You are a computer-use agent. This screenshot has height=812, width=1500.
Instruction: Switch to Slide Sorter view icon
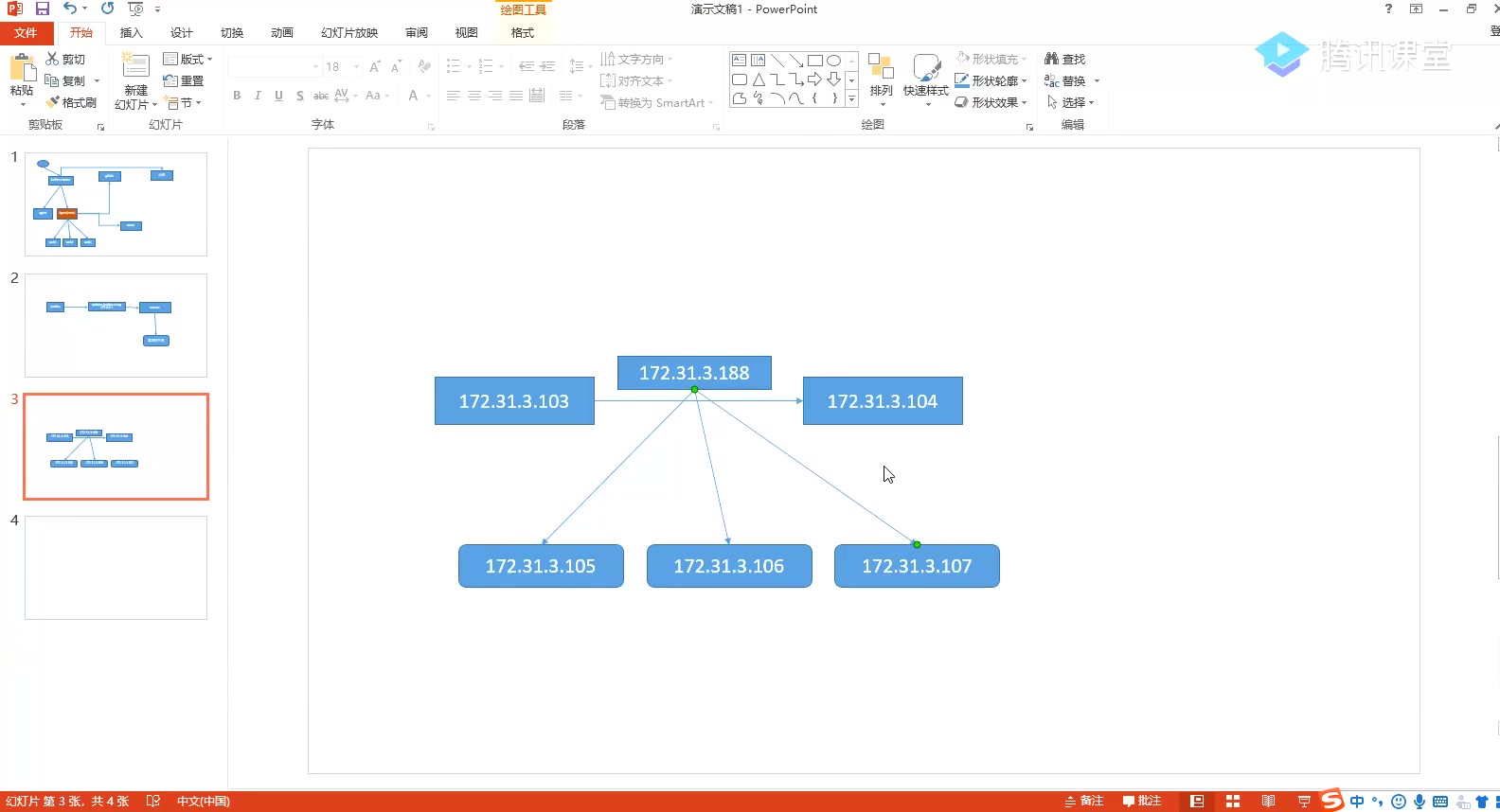click(x=1232, y=801)
